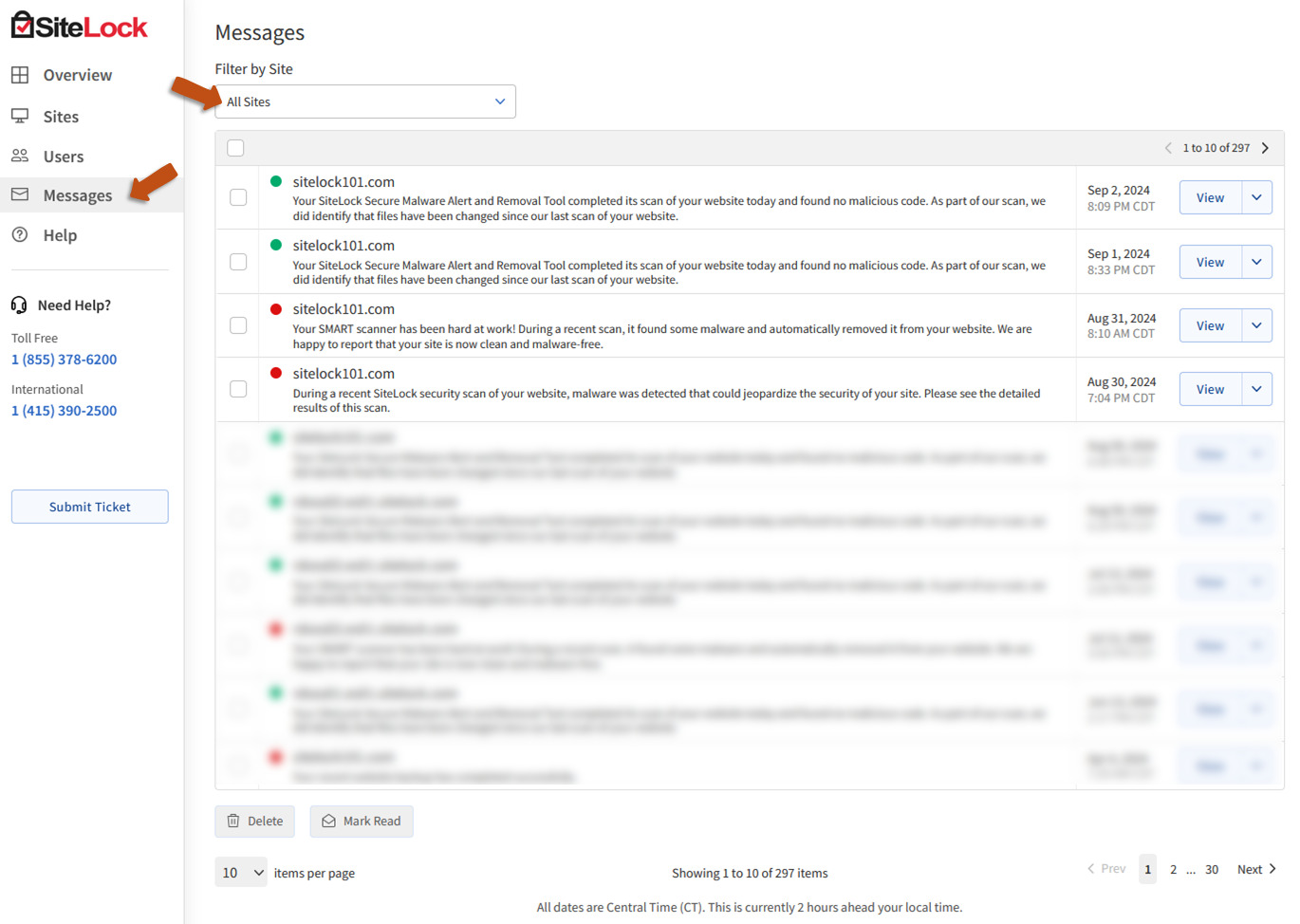Select the Aug 30, 2024 malware message checkbox
The height and width of the screenshot is (924, 1300).
[238, 389]
